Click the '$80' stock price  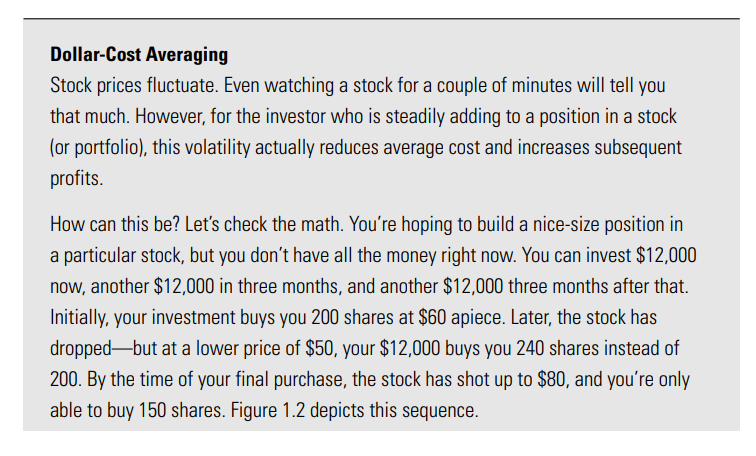pyautogui.click(x=553, y=379)
